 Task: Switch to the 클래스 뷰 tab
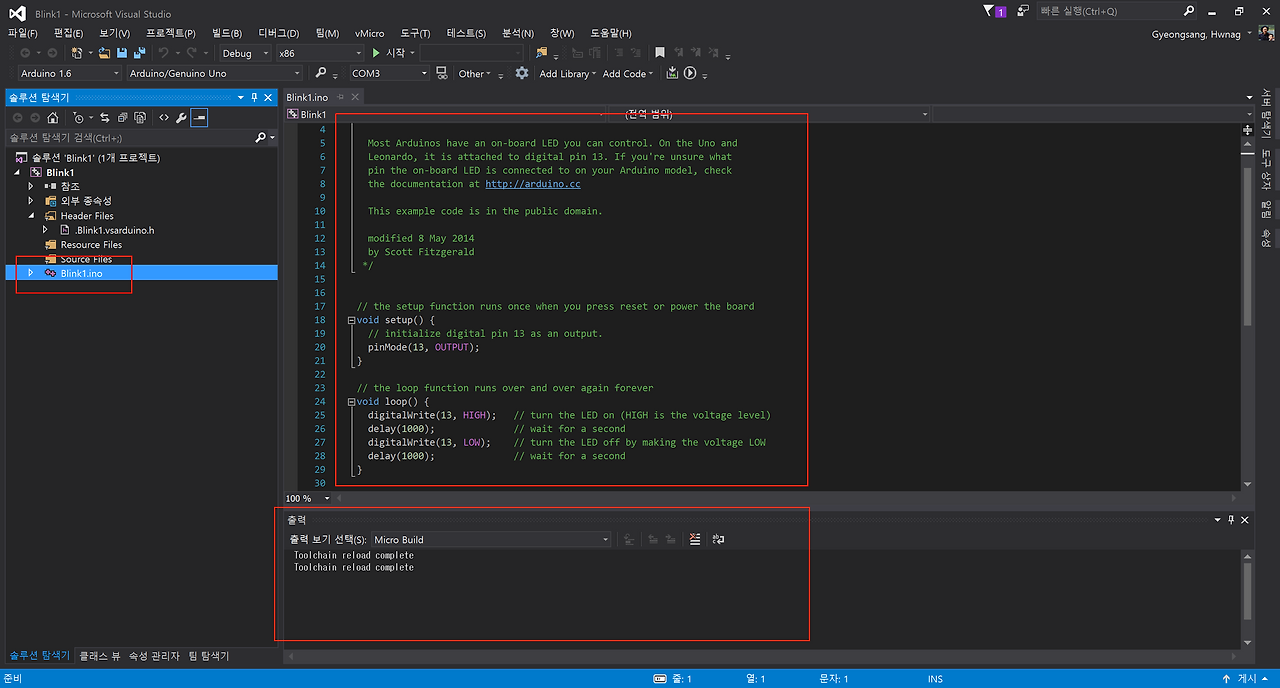point(100,656)
